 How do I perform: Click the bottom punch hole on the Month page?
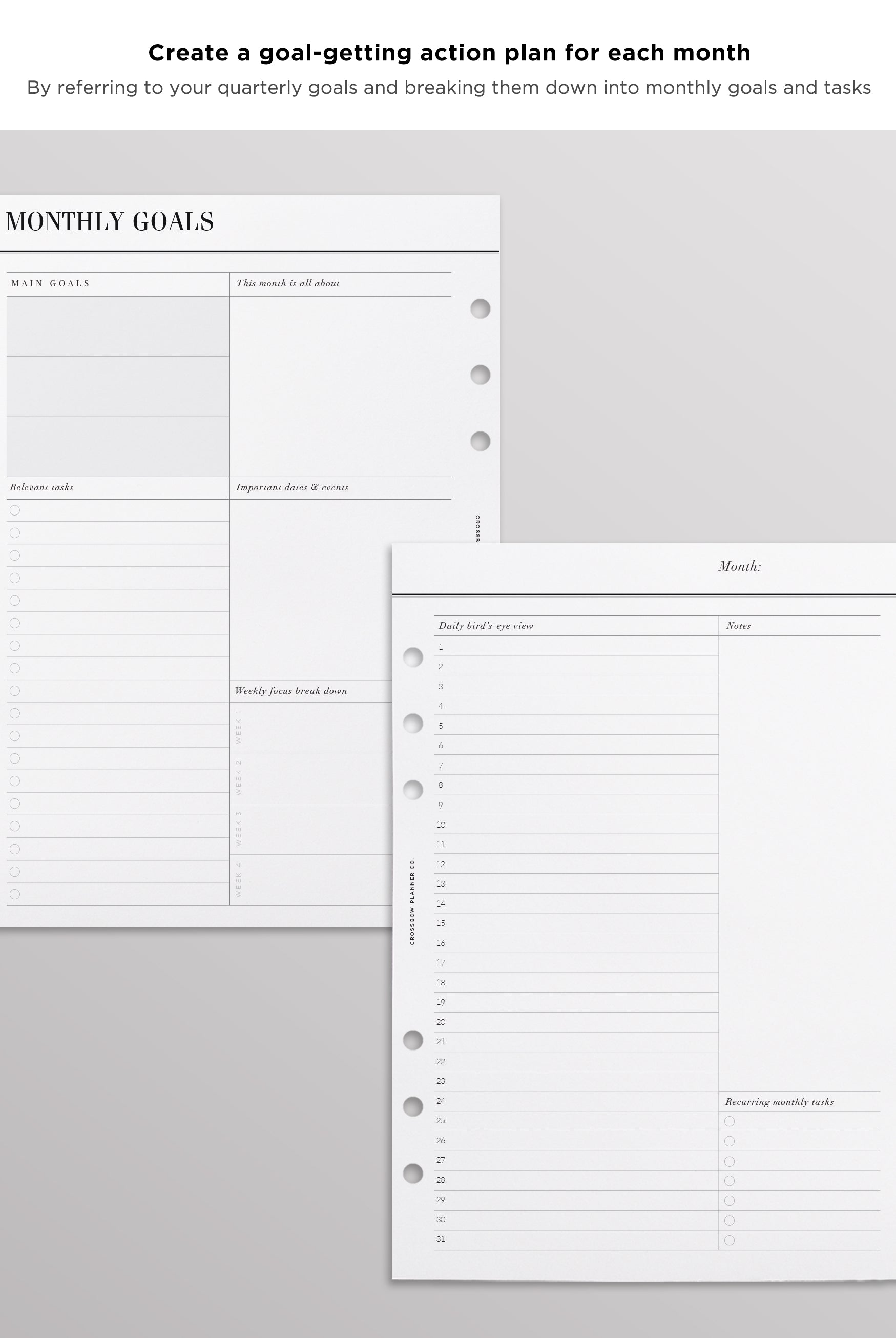tap(412, 1174)
